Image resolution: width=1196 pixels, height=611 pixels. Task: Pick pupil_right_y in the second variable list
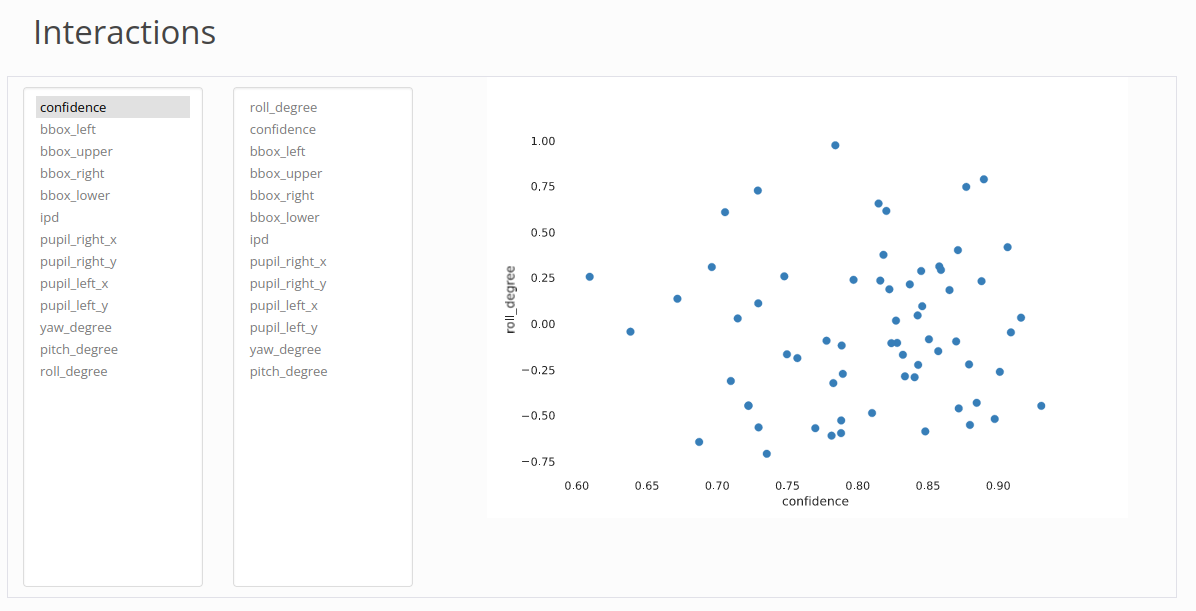pos(288,283)
